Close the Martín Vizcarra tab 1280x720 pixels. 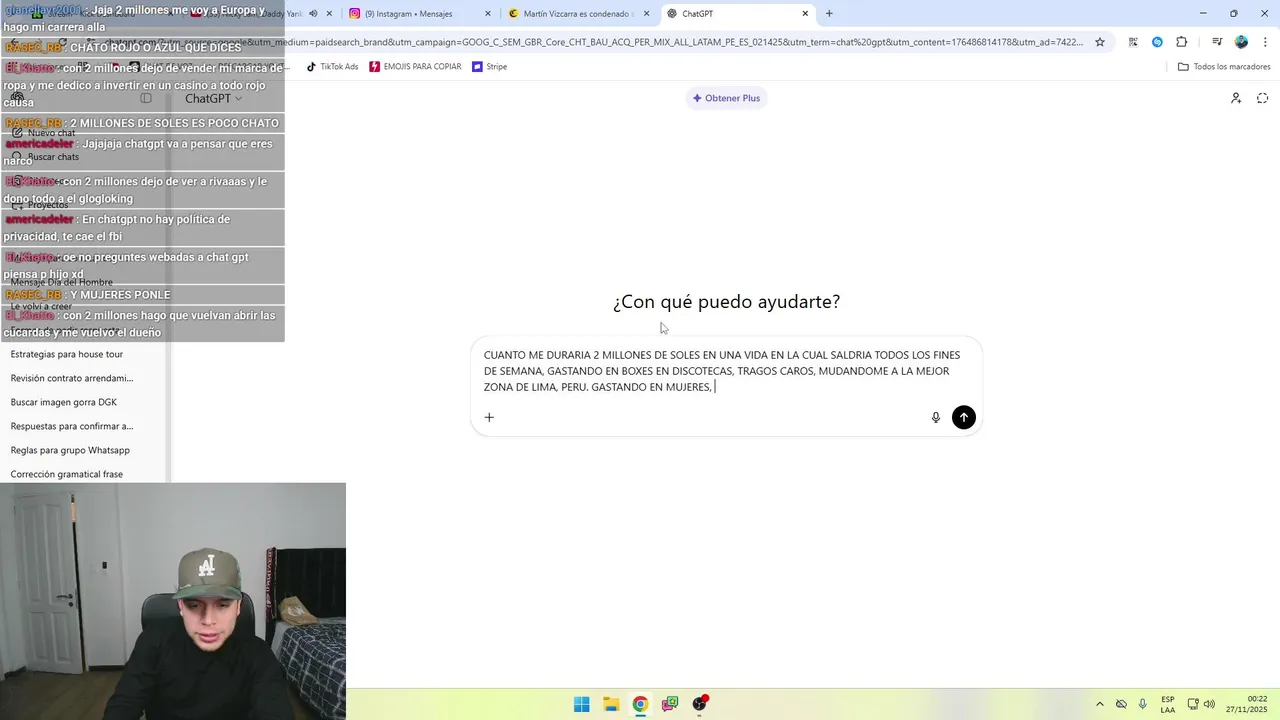[646, 14]
